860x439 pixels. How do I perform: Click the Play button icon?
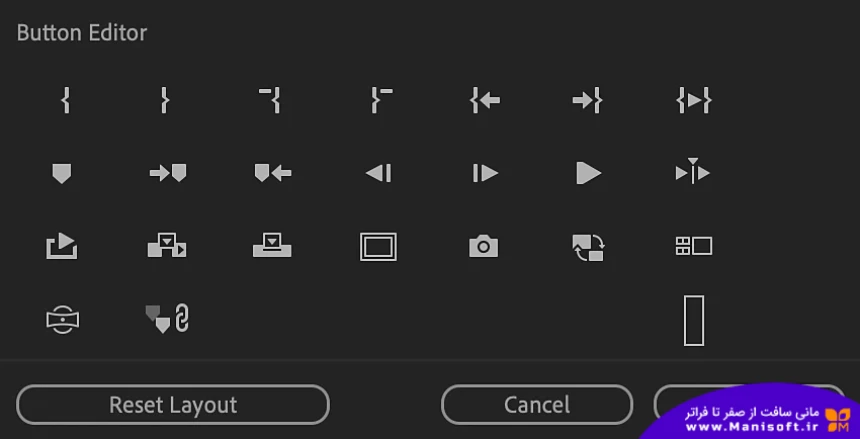coord(589,173)
